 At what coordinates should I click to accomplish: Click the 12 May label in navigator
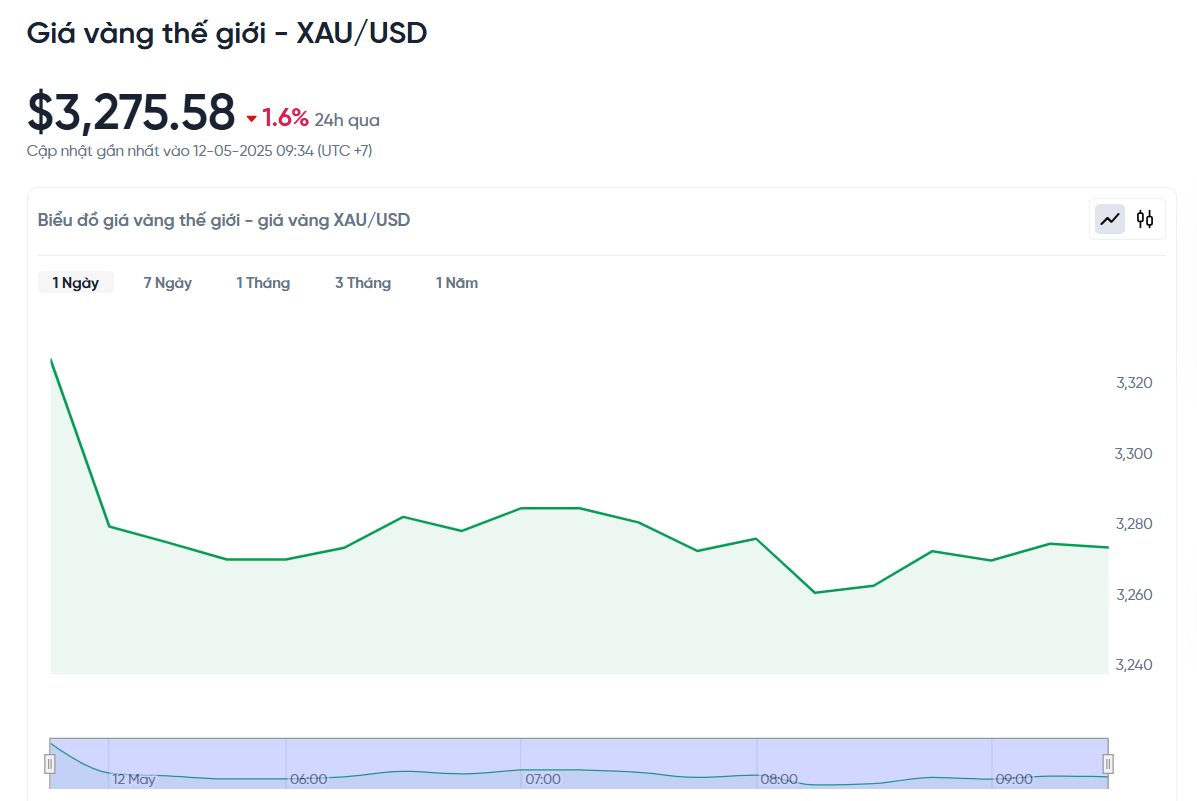tap(134, 779)
